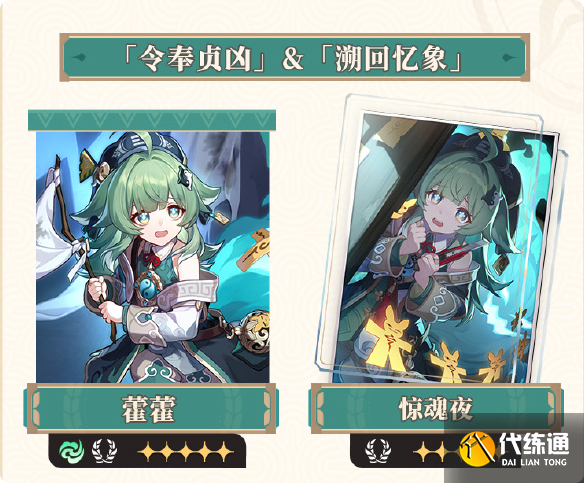Select the 惊魂夜 name banner
This screenshot has height=483, width=584.
(x=436, y=409)
